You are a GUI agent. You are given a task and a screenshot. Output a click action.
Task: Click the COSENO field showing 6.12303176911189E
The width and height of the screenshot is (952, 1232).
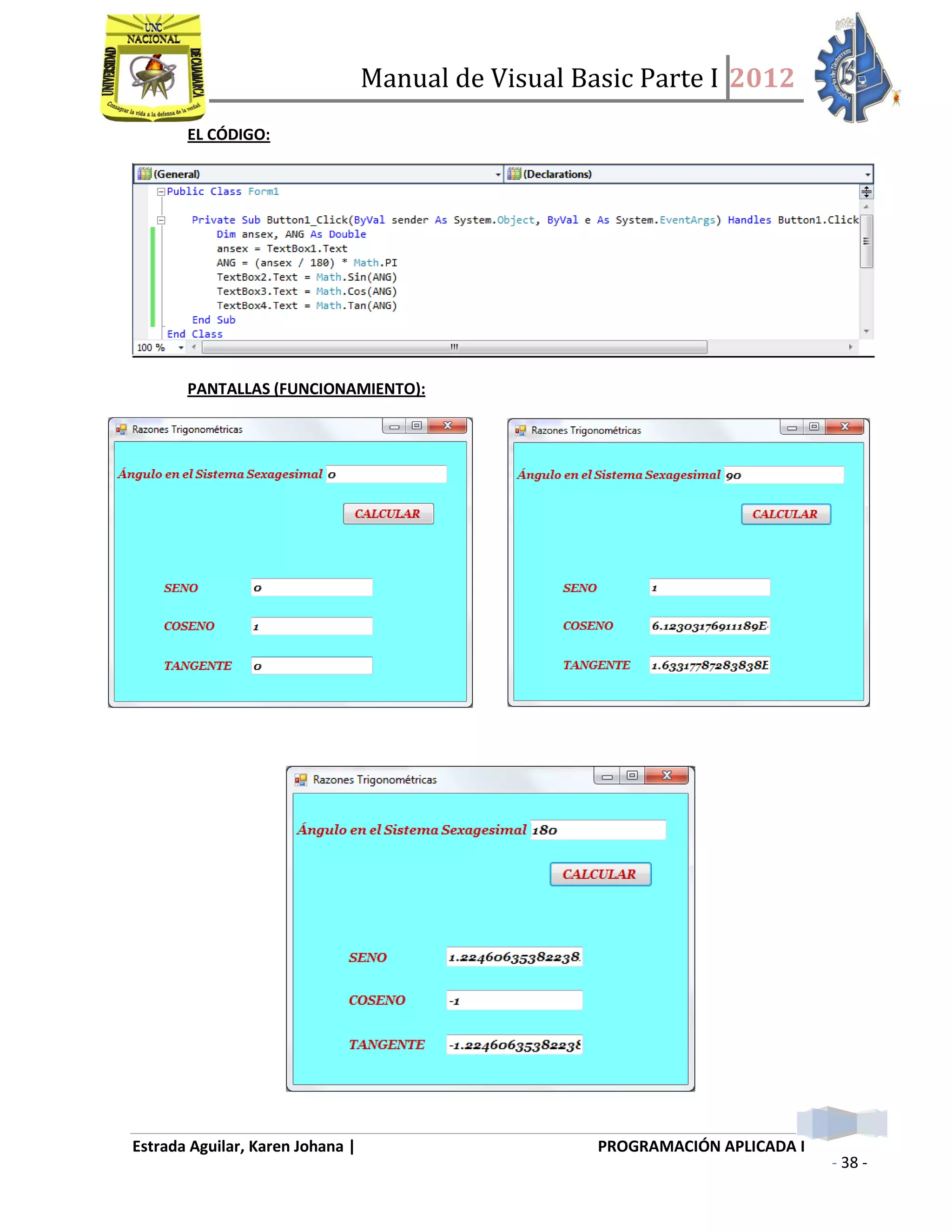point(709,626)
